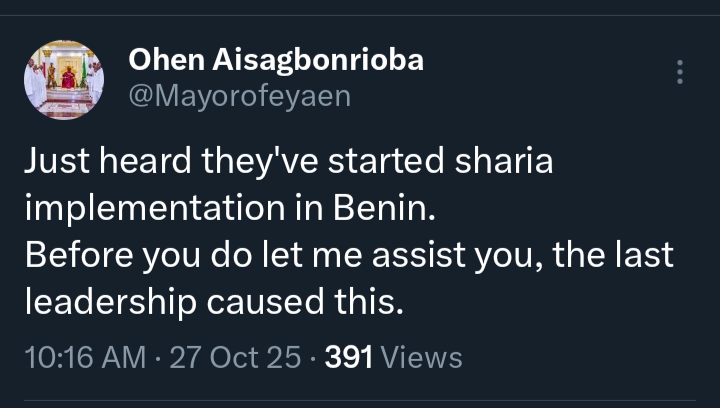
Task: Open the tweet's three-dot more options menu
Action: 681,73
